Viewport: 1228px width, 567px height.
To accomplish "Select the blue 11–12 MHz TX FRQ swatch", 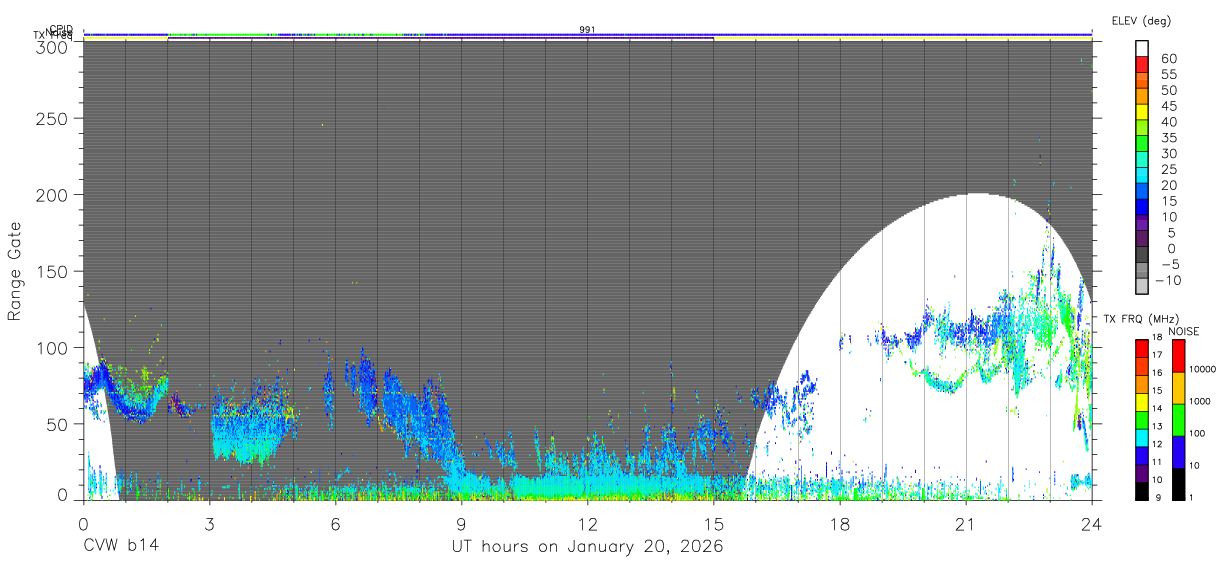I will pyautogui.click(x=1142, y=456).
